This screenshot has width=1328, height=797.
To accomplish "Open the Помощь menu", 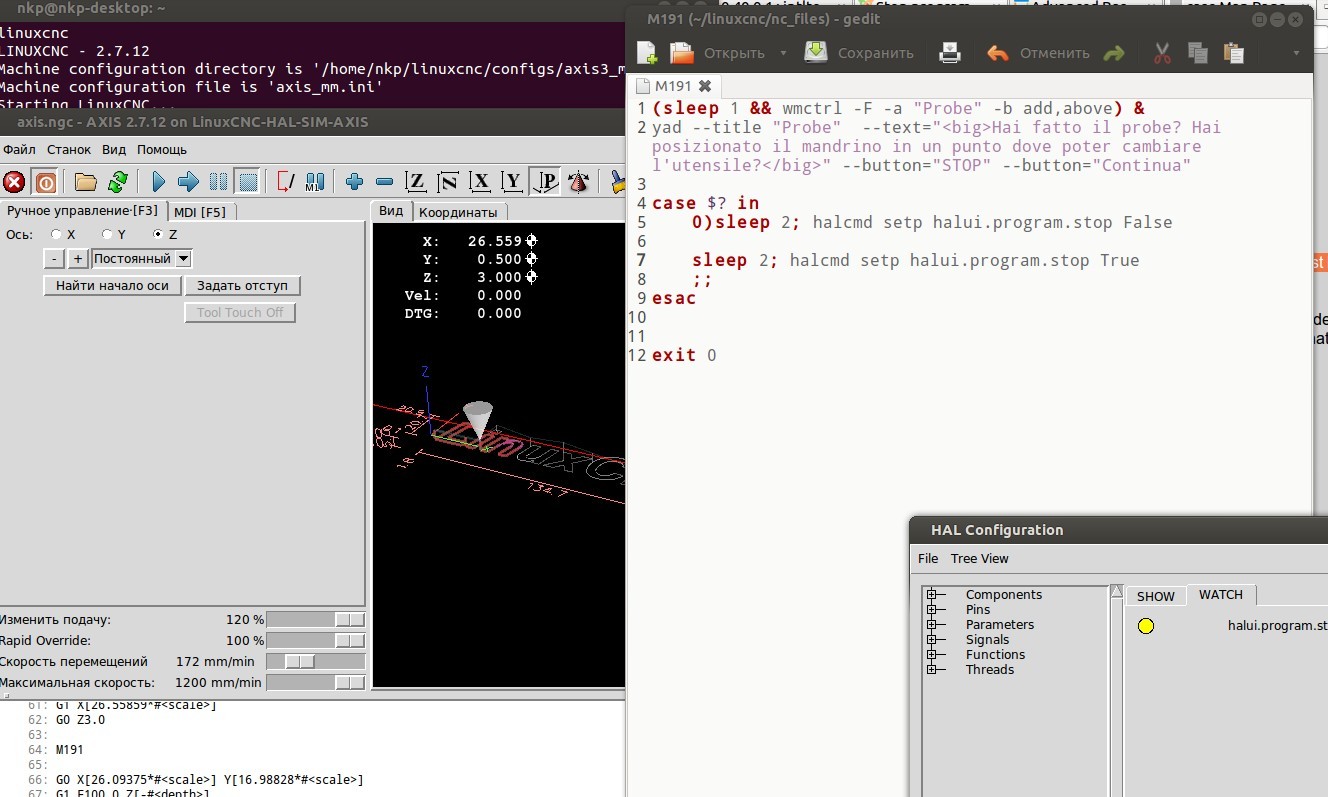I will click(x=162, y=150).
